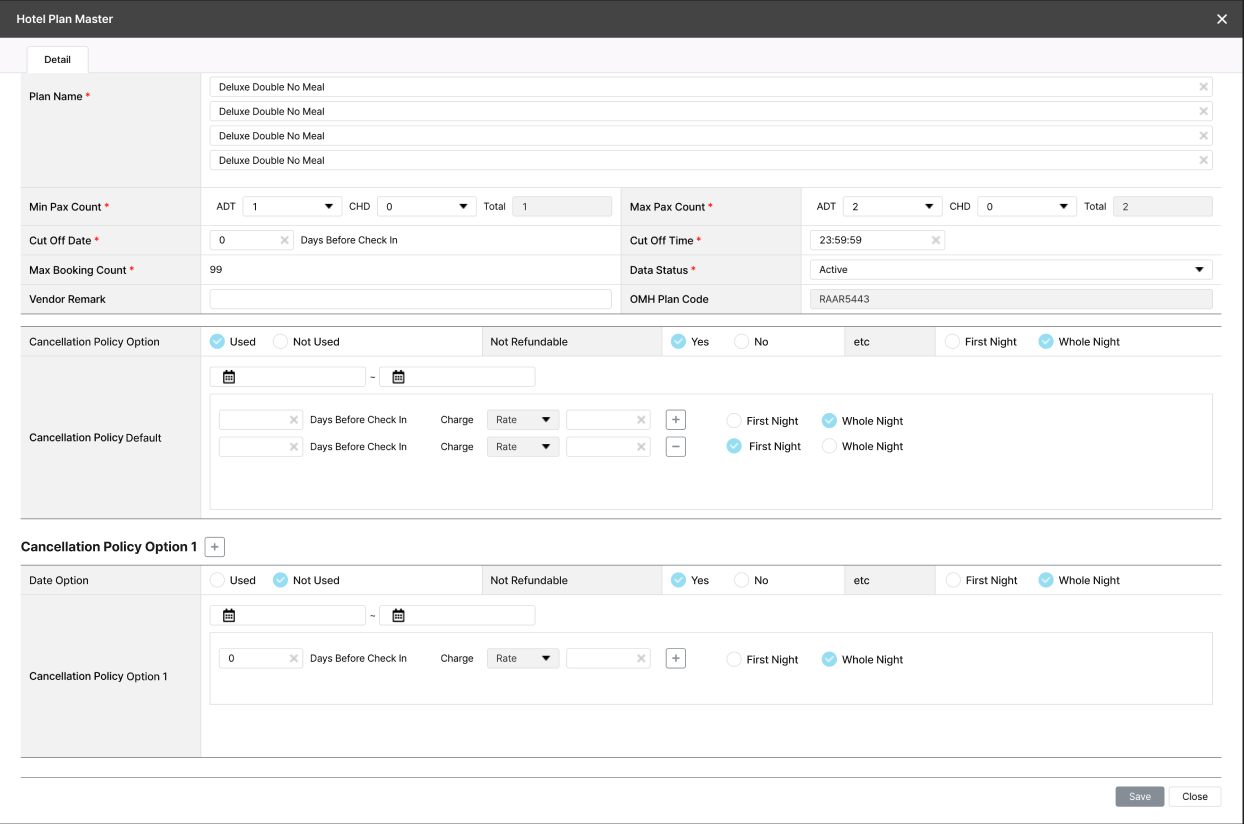The width and height of the screenshot is (1244, 824).
Task: Add a row in Cancellation Policy Default
Action: (676, 420)
